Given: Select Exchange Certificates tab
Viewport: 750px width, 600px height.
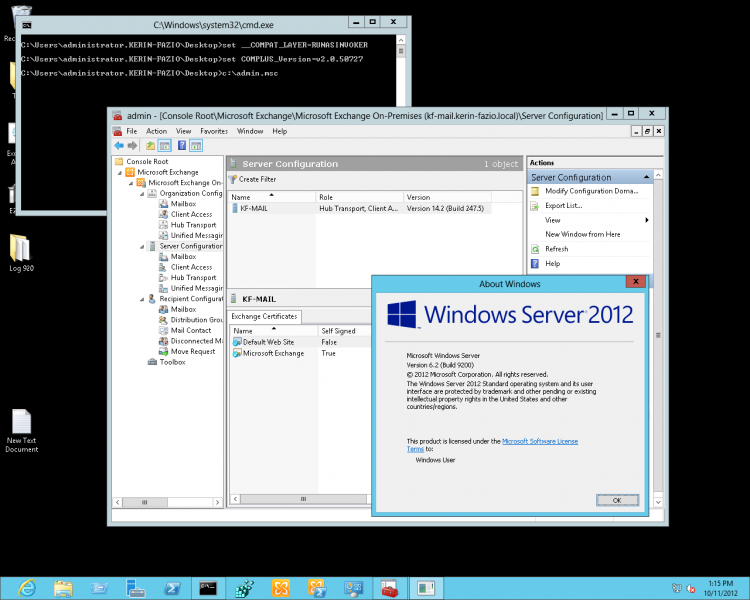Looking at the screenshot, I should 264,317.
